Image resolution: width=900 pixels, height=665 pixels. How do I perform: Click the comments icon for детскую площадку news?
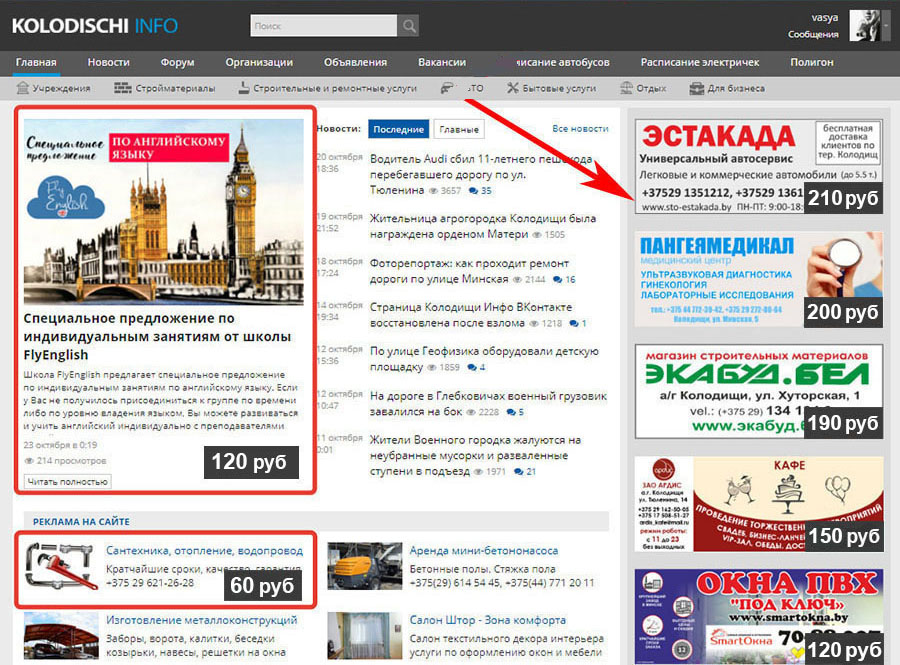(x=472, y=367)
